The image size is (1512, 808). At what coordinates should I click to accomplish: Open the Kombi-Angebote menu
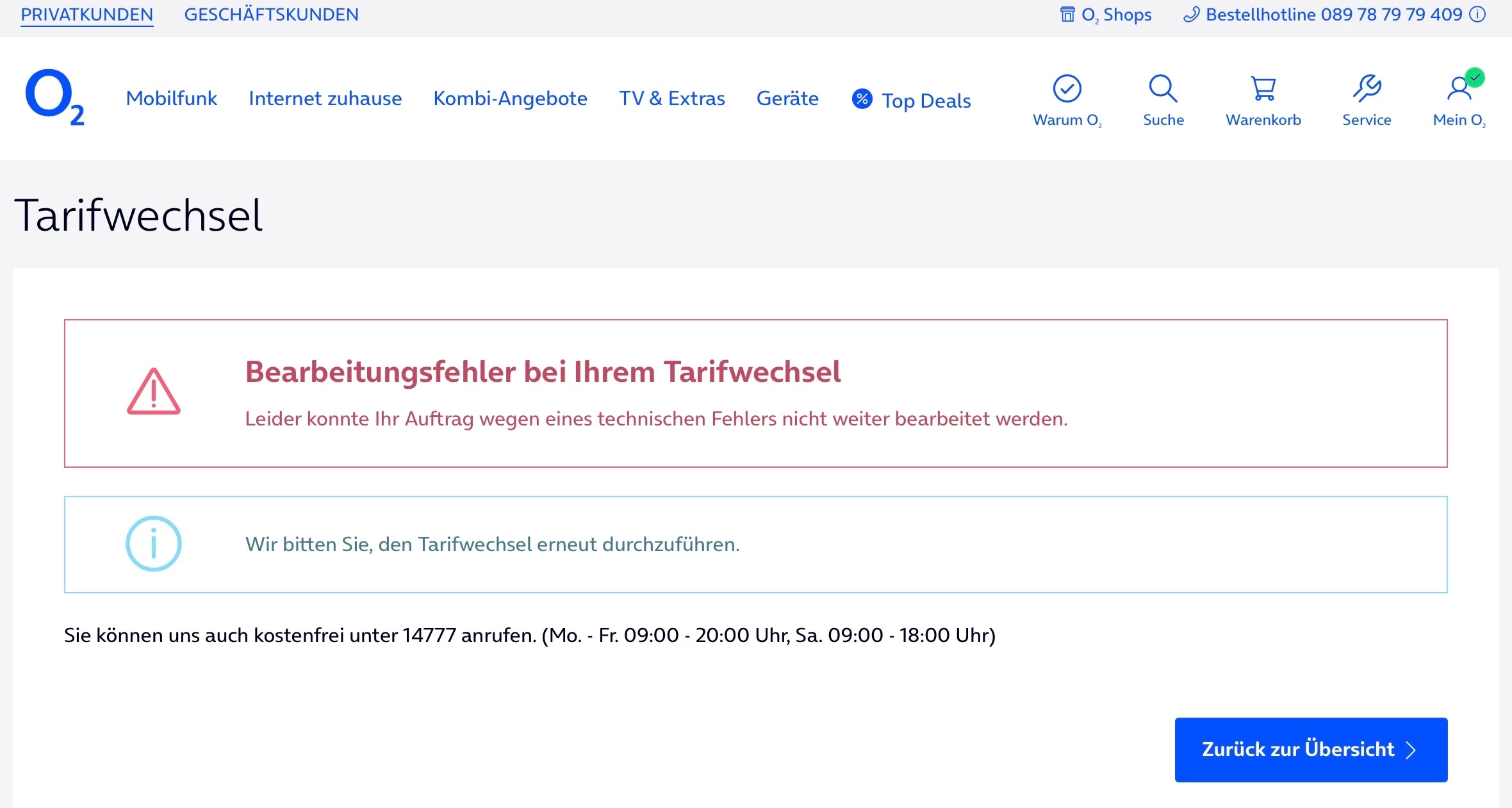point(510,99)
